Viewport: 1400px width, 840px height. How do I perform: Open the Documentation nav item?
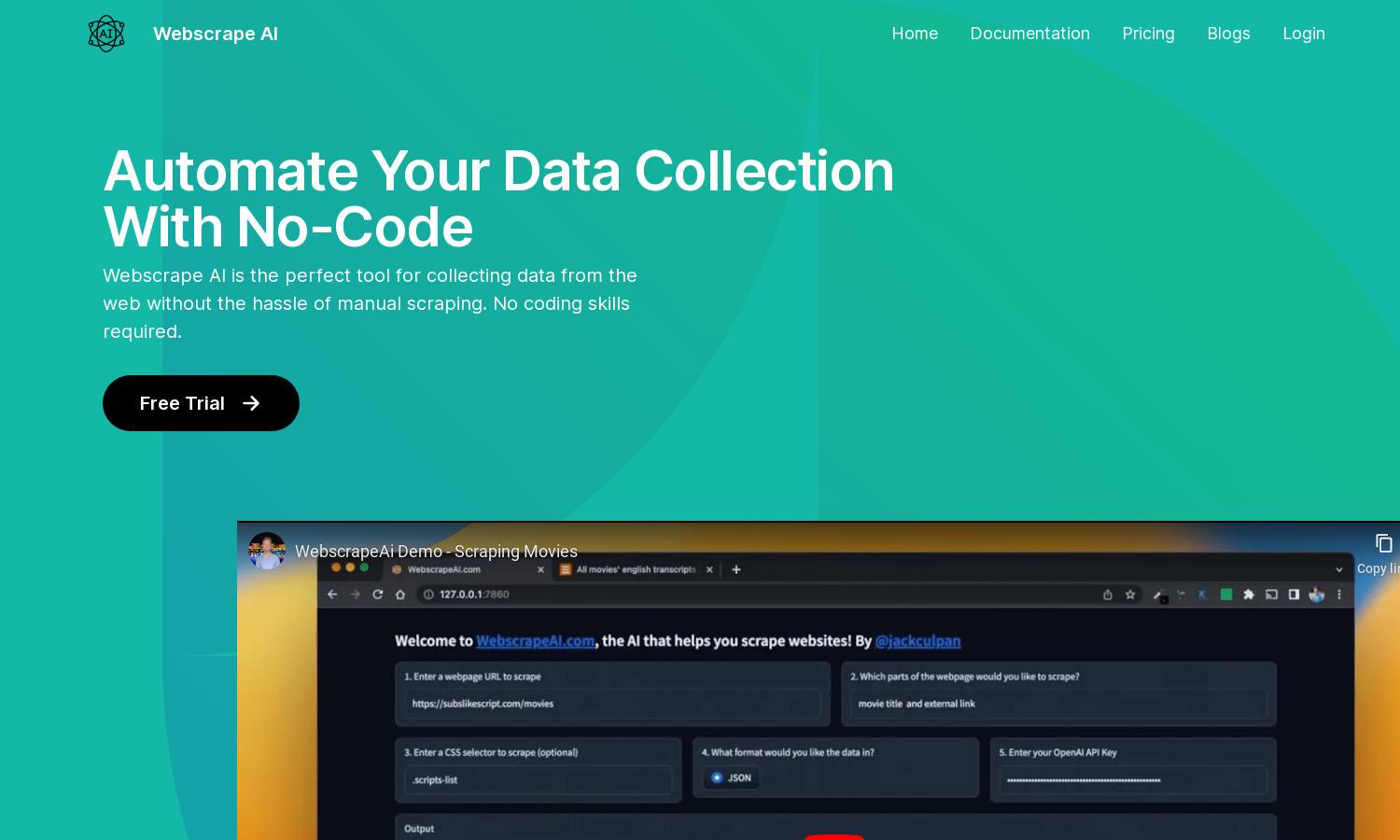[1030, 34]
